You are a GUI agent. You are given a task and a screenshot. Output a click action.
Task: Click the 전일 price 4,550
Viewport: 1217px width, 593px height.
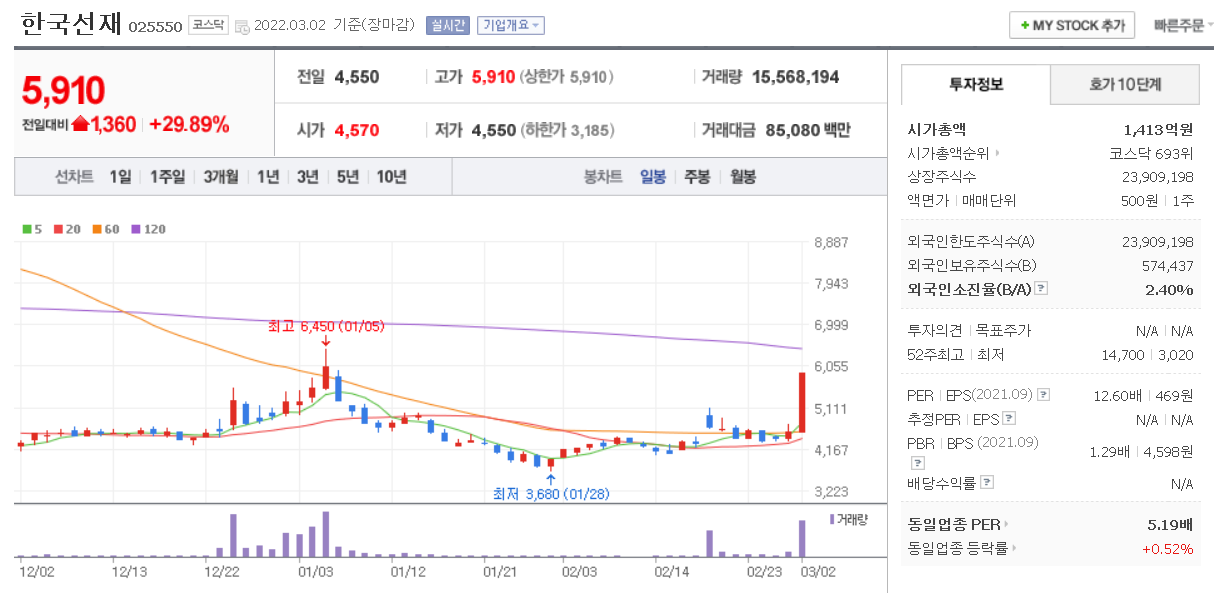[357, 77]
